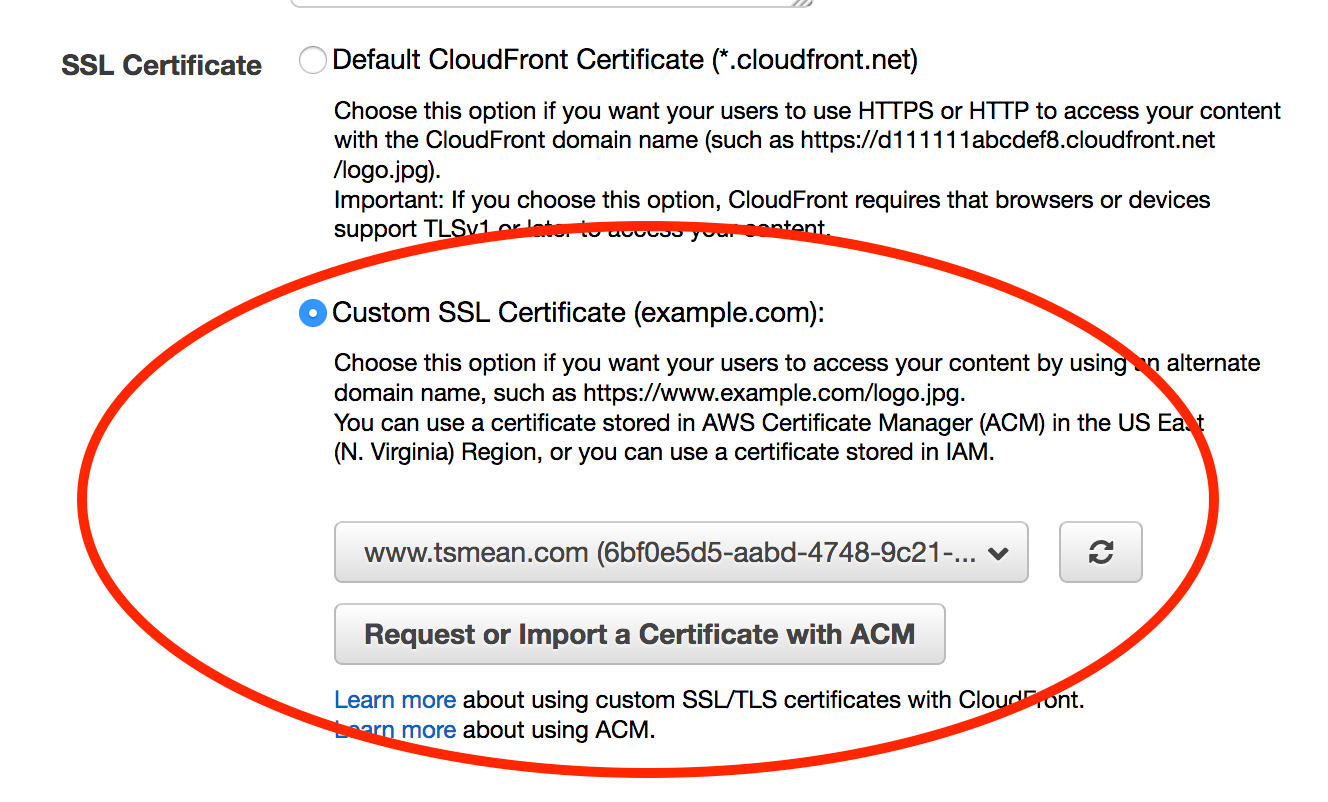
Task: Click the refresh certificates icon button
Action: pos(1100,552)
